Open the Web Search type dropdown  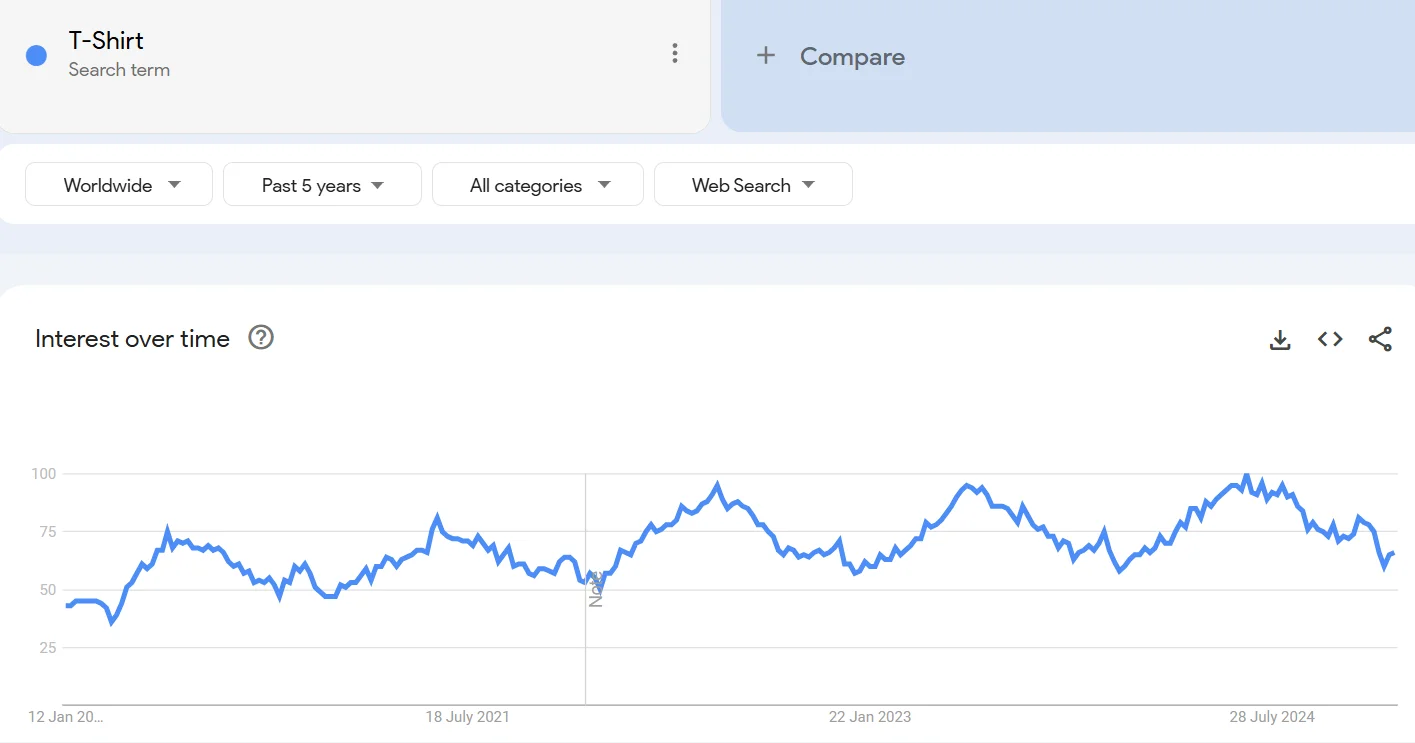pyautogui.click(x=753, y=185)
